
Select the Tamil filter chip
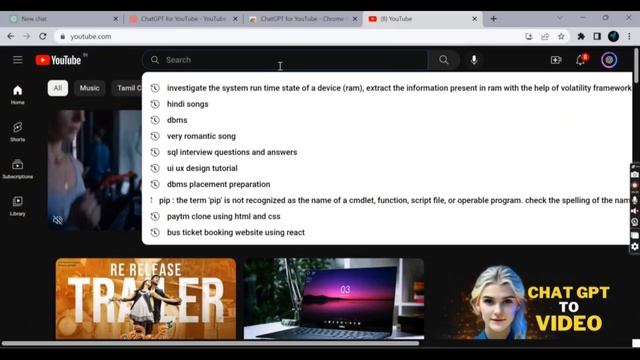(x=127, y=88)
